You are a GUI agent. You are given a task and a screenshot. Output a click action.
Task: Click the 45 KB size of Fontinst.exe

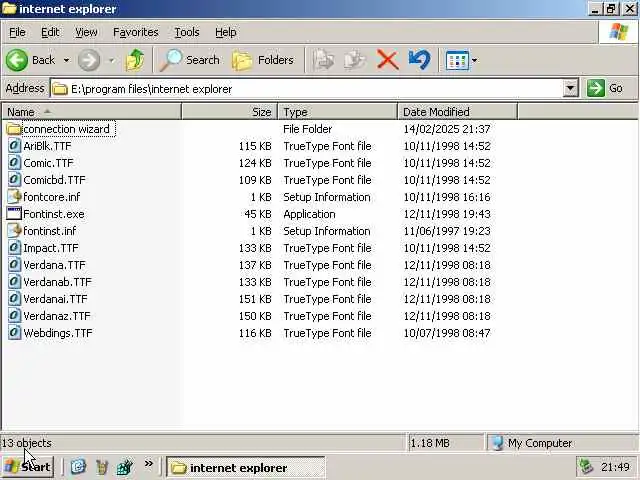coord(258,214)
